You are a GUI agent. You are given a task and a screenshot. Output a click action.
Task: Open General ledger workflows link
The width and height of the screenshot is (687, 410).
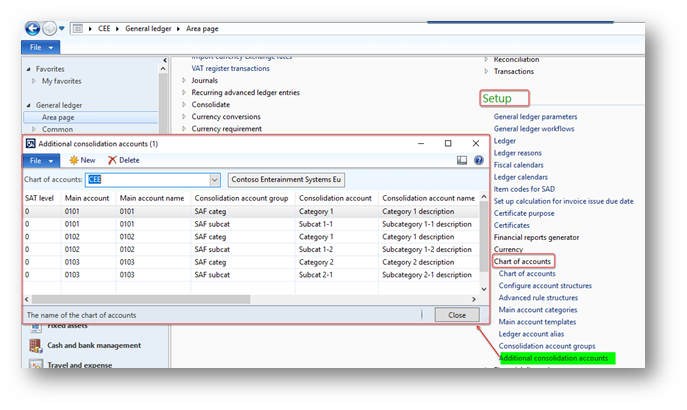pyautogui.click(x=534, y=129)
